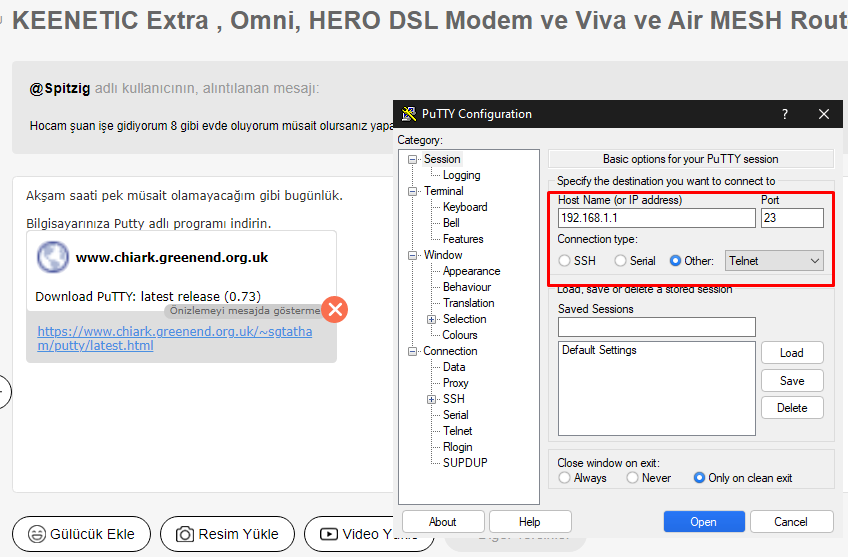Screen dimensions: 848x557
Task: Remove link preview with orange X icon
Action: point(335,309)
